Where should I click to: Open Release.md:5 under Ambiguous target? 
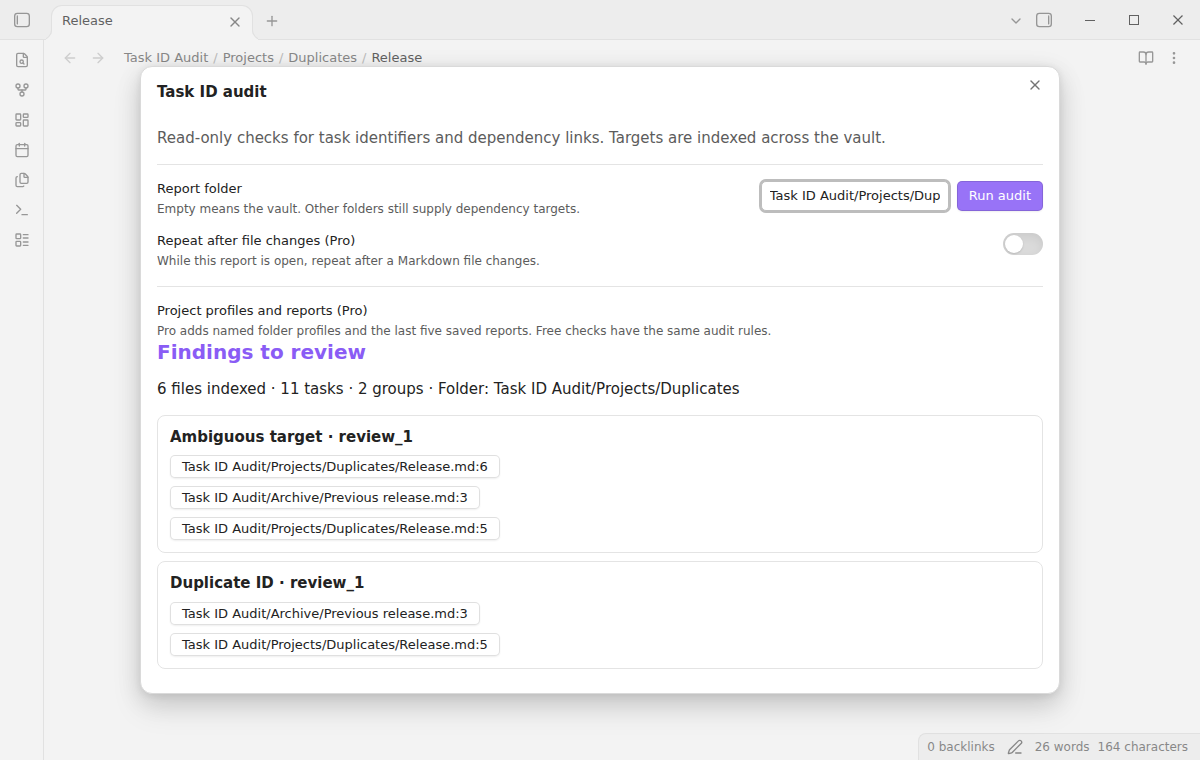tap(335, 529)
